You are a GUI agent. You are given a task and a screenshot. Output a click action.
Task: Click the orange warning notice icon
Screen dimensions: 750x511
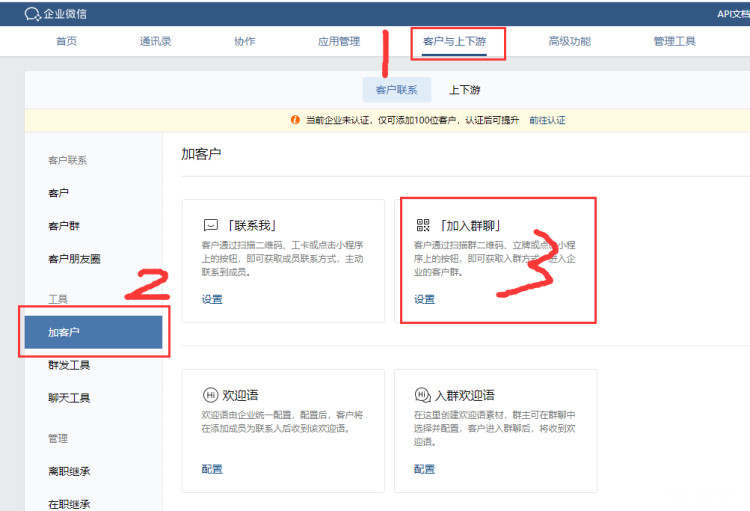(x=295, y=120)
